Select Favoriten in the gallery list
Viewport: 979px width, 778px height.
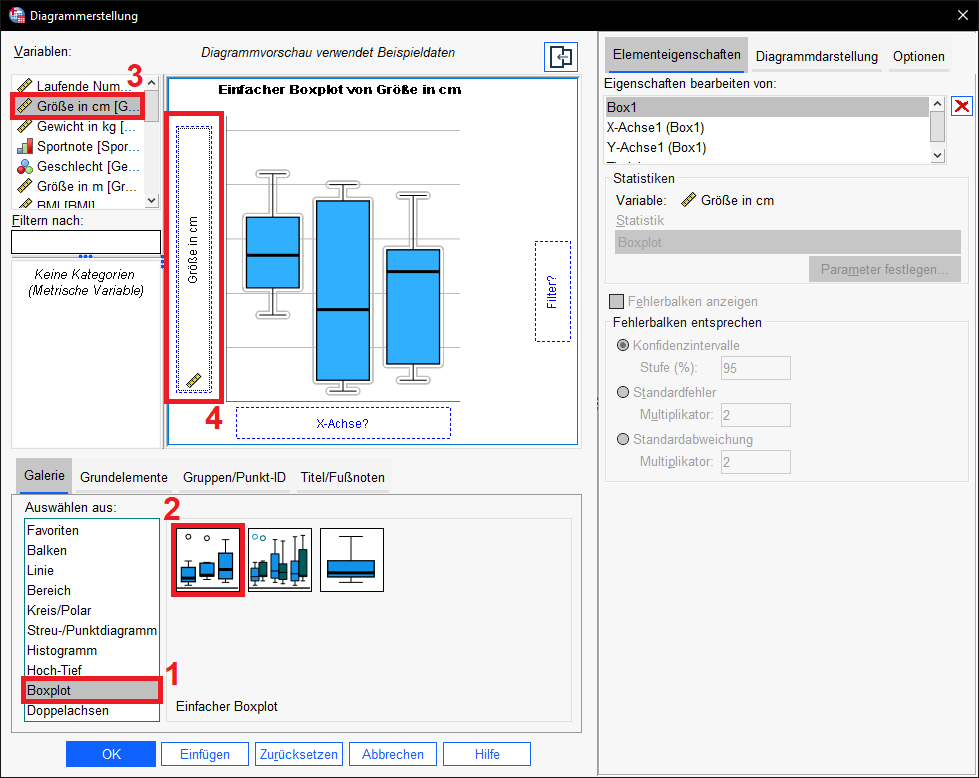point(92,530)
